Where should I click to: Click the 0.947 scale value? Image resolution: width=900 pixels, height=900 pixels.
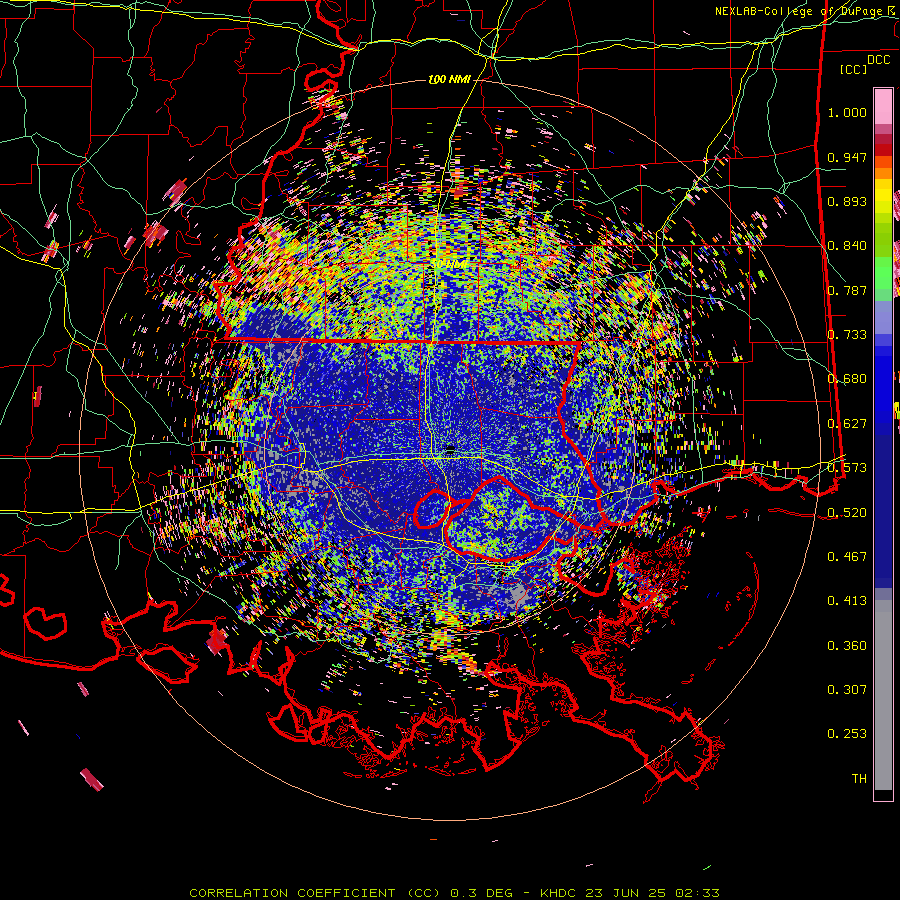[847, 157]
